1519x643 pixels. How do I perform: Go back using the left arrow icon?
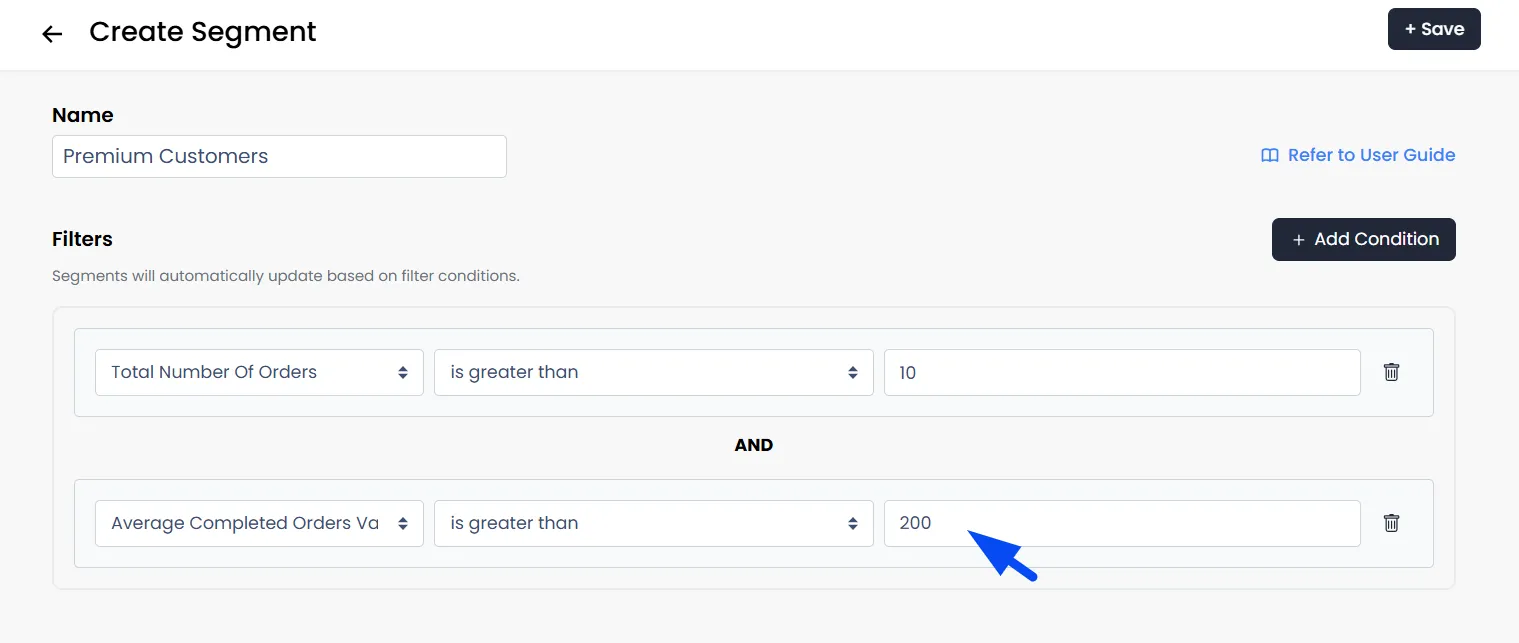click(52, 34)
